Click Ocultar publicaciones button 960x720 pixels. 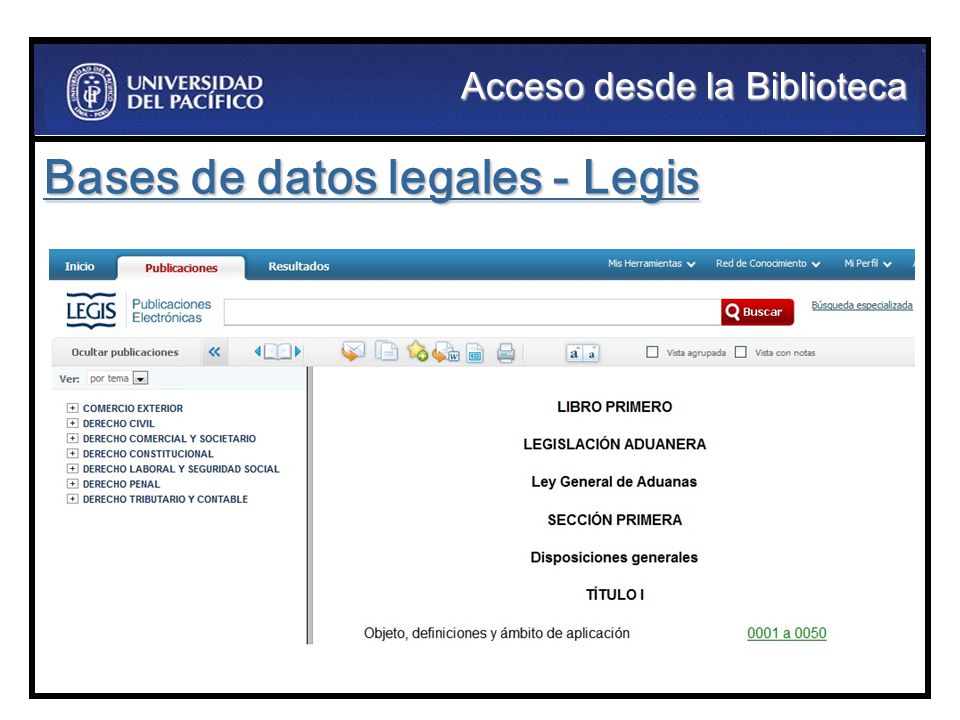(x=125, y=352)
